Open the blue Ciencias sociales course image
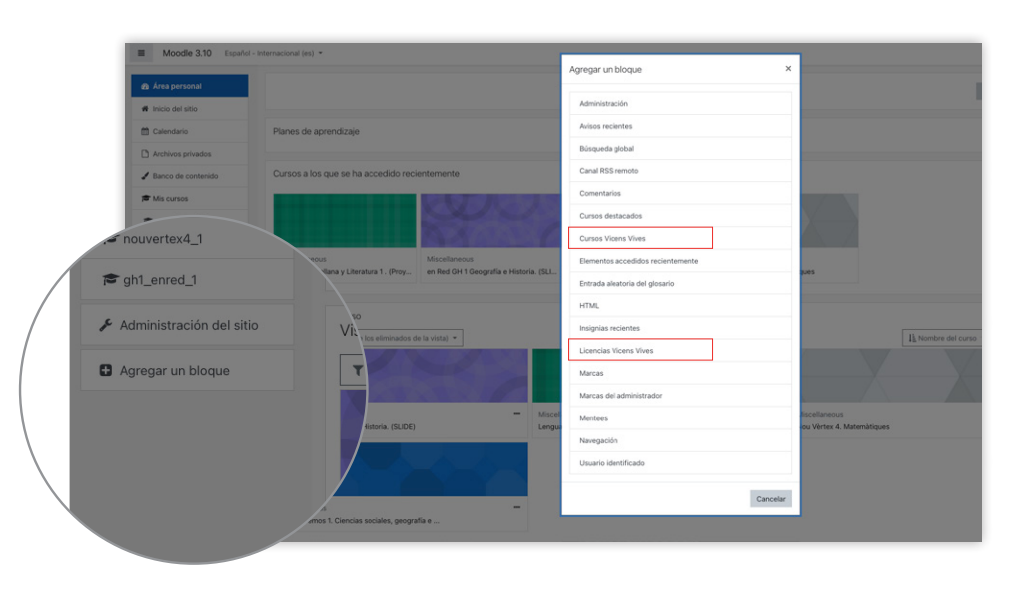 coord(434,469)
